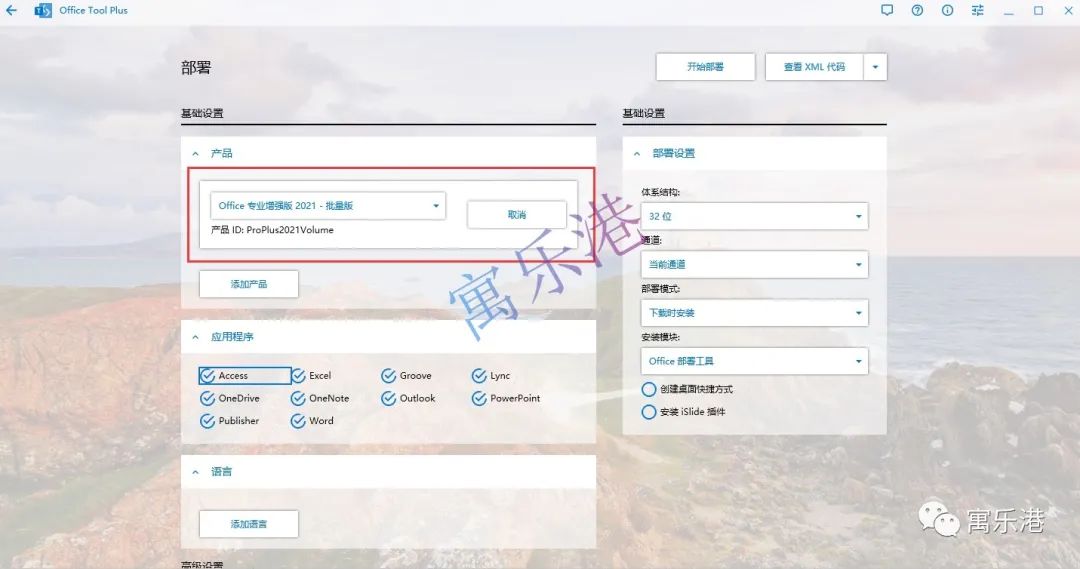The height and width of the screenshot is (569, 1080).
Task: Open the settings sliders icon
Action: (978, 10)
